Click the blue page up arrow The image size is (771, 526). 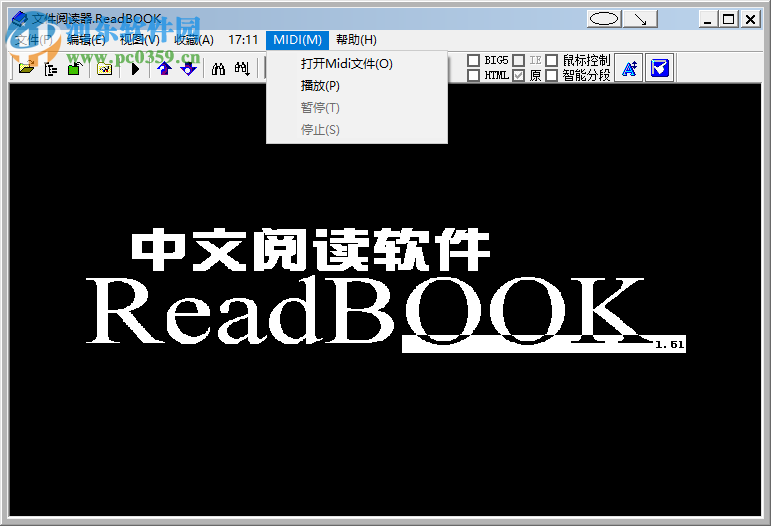(x=164, y=69)
